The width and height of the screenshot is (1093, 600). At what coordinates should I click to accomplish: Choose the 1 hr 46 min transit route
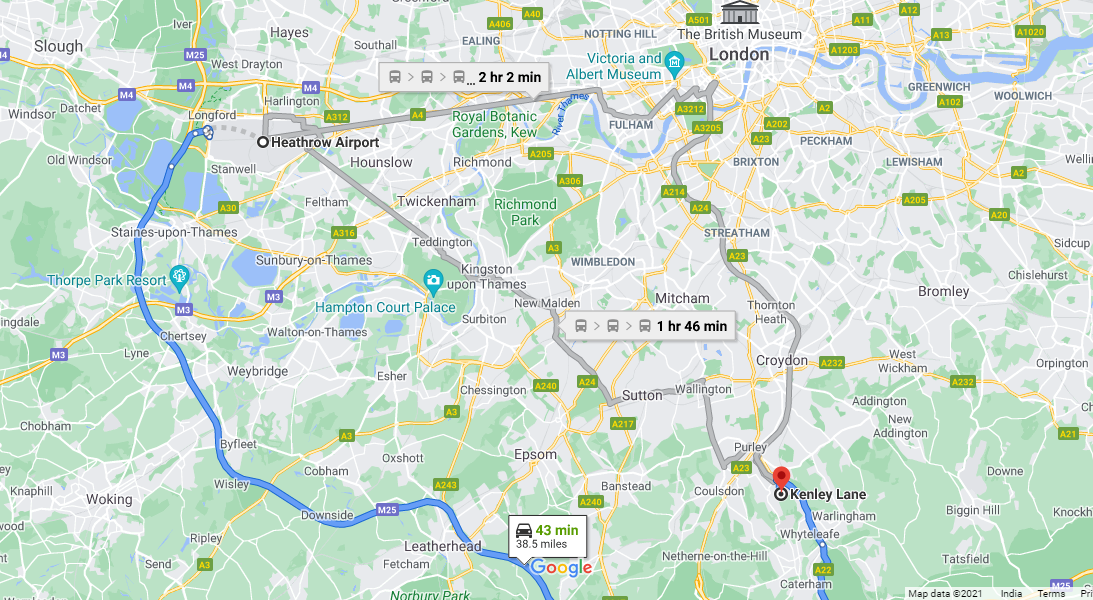tap(650, 325)
